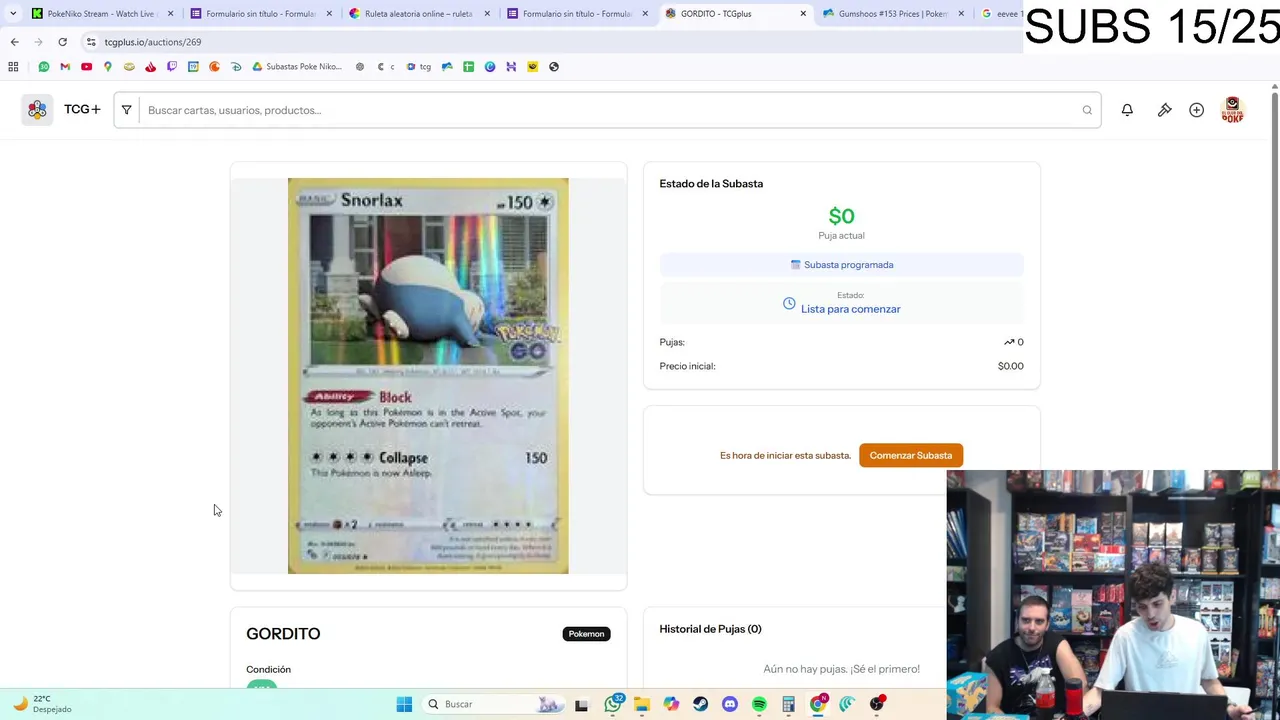The width and height of the screenshot is (1280, 720).
Task: Click the auction gavel icon in header
Action: click(x=1164, y=110)
